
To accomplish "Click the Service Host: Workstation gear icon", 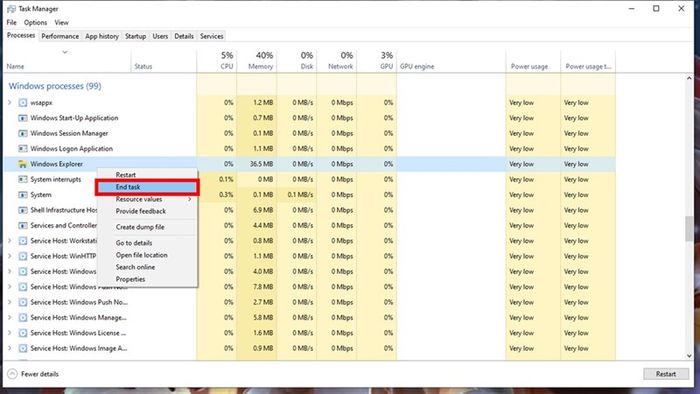I will (x=23, y=241).
